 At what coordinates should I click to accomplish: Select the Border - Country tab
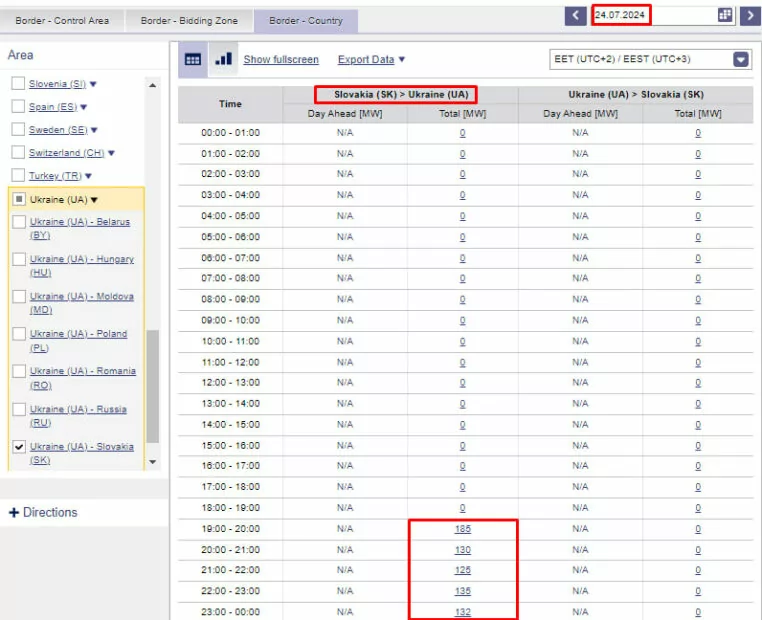point(306,20)
